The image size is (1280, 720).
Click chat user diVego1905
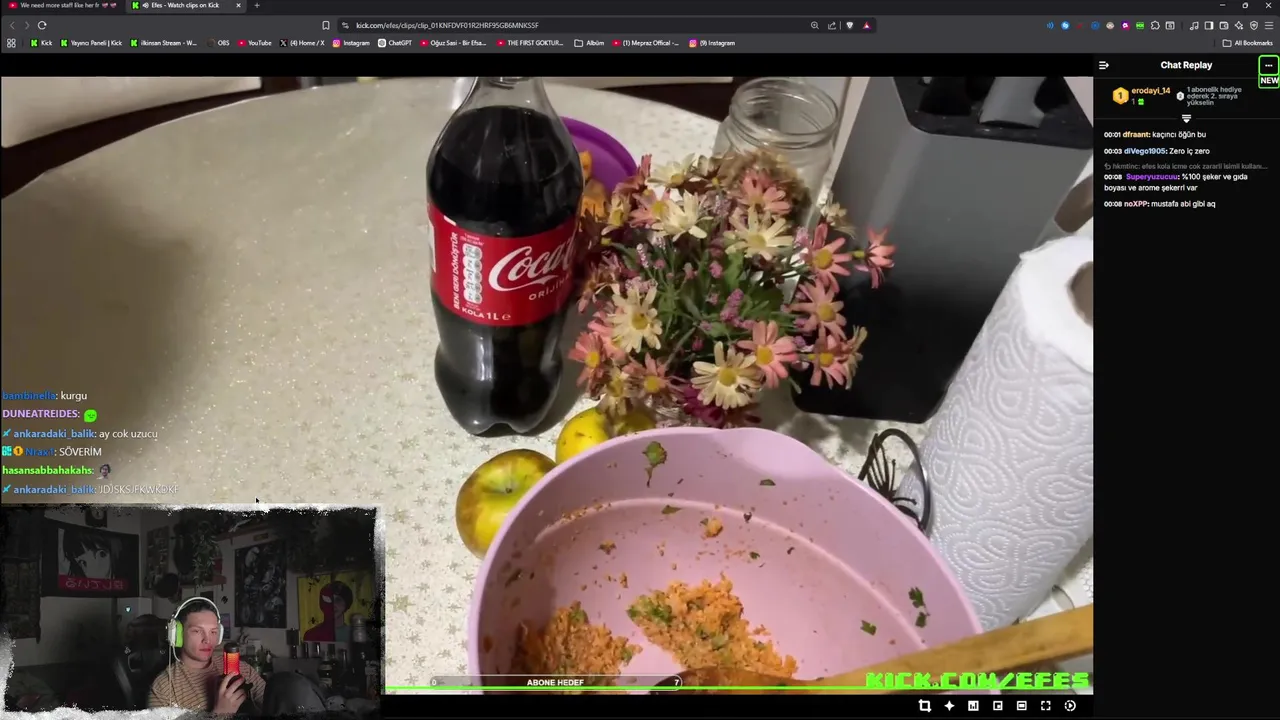(1144, 151)
